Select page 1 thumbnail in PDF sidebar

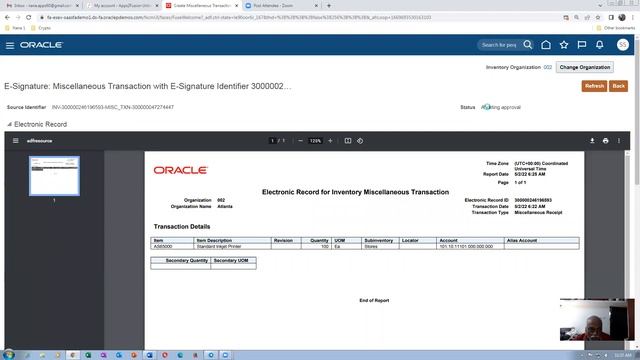coord(54,176)
